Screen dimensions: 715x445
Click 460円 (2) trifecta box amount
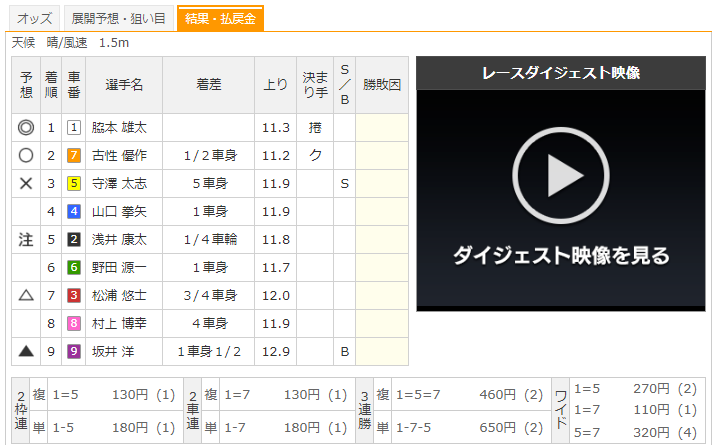click(511, 394)
